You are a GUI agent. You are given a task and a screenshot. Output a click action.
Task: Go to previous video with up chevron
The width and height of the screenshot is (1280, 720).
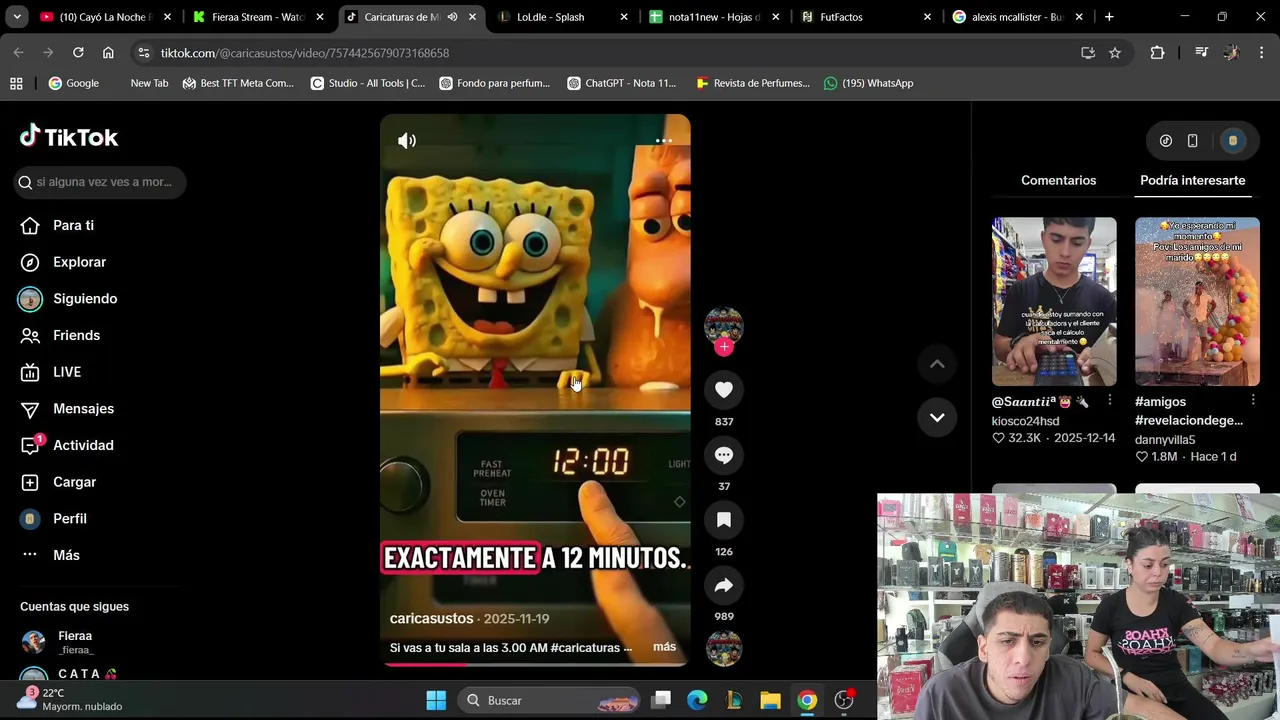[937, 365]
